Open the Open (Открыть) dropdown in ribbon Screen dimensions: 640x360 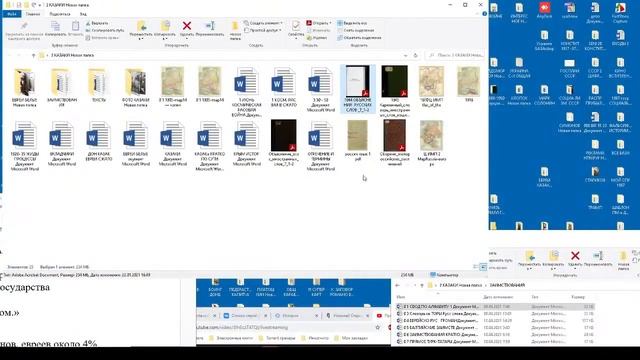tap(318, 23)
